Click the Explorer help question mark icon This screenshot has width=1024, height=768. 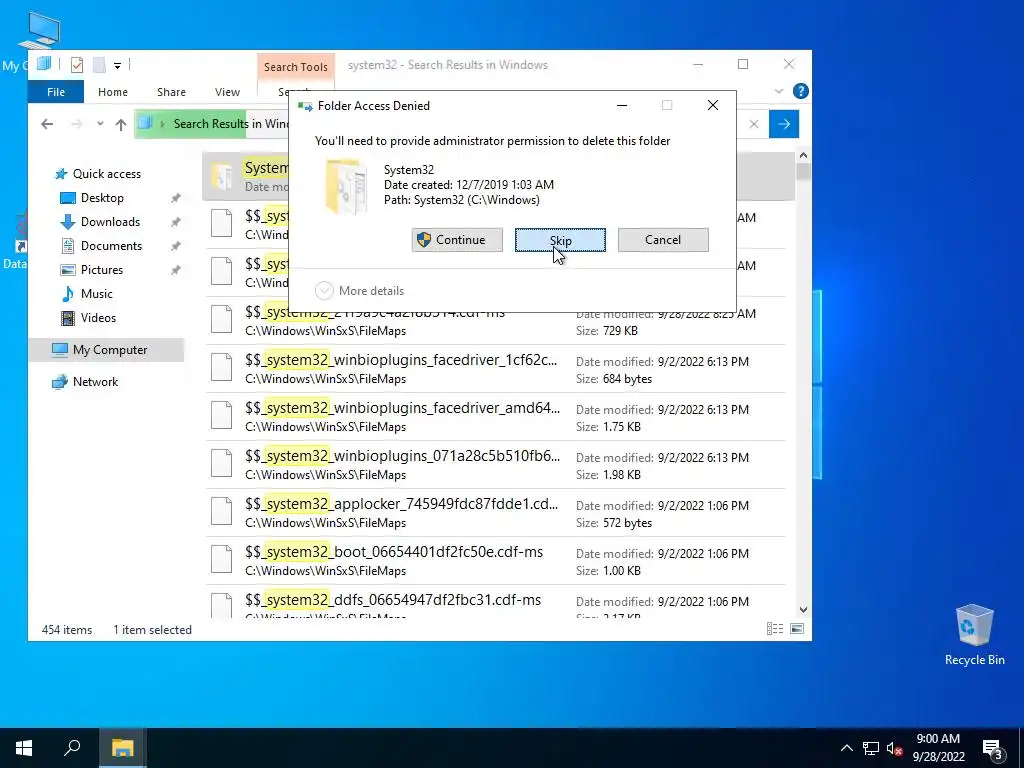(801, 91)
